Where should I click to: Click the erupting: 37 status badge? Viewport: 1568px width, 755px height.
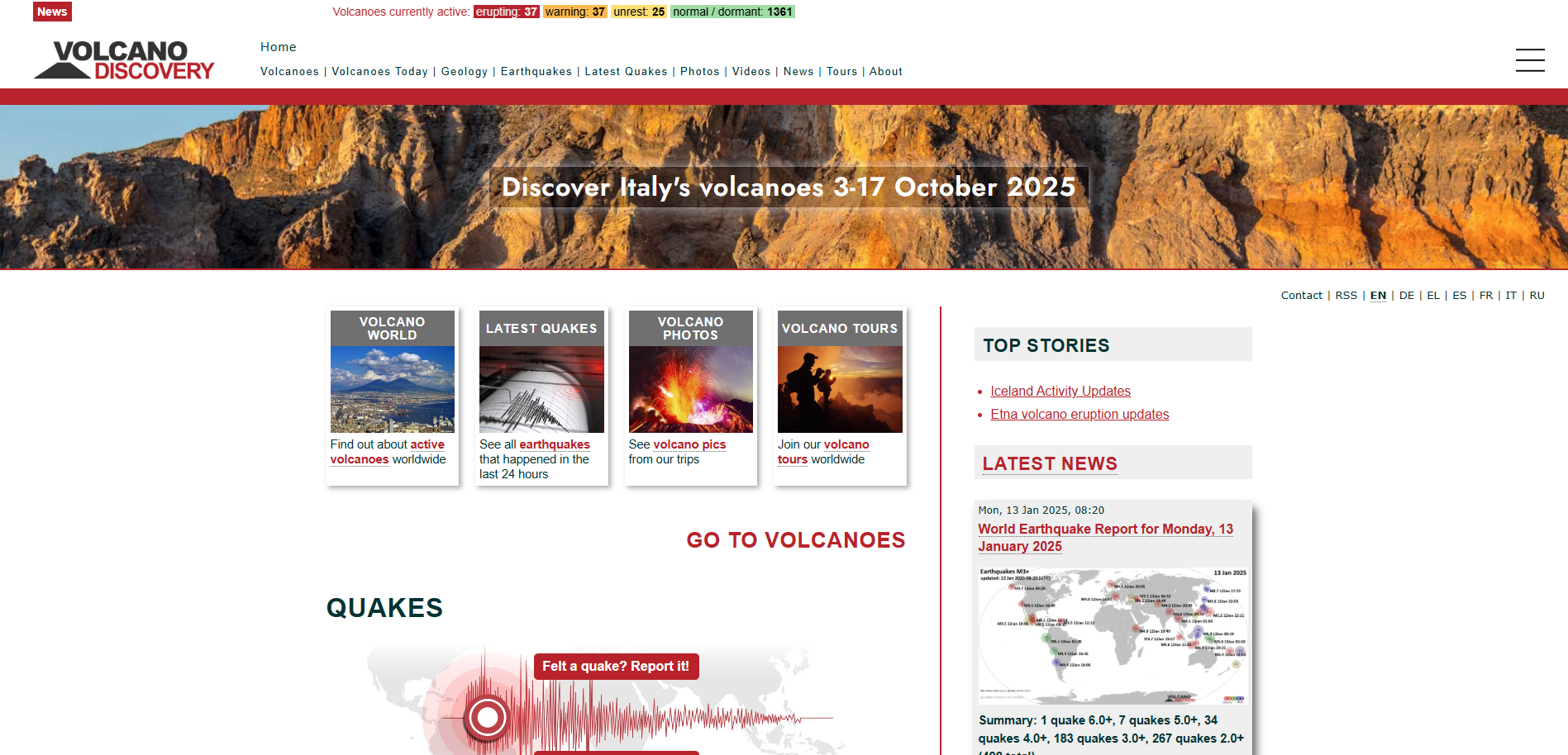[x=506, y=12]
